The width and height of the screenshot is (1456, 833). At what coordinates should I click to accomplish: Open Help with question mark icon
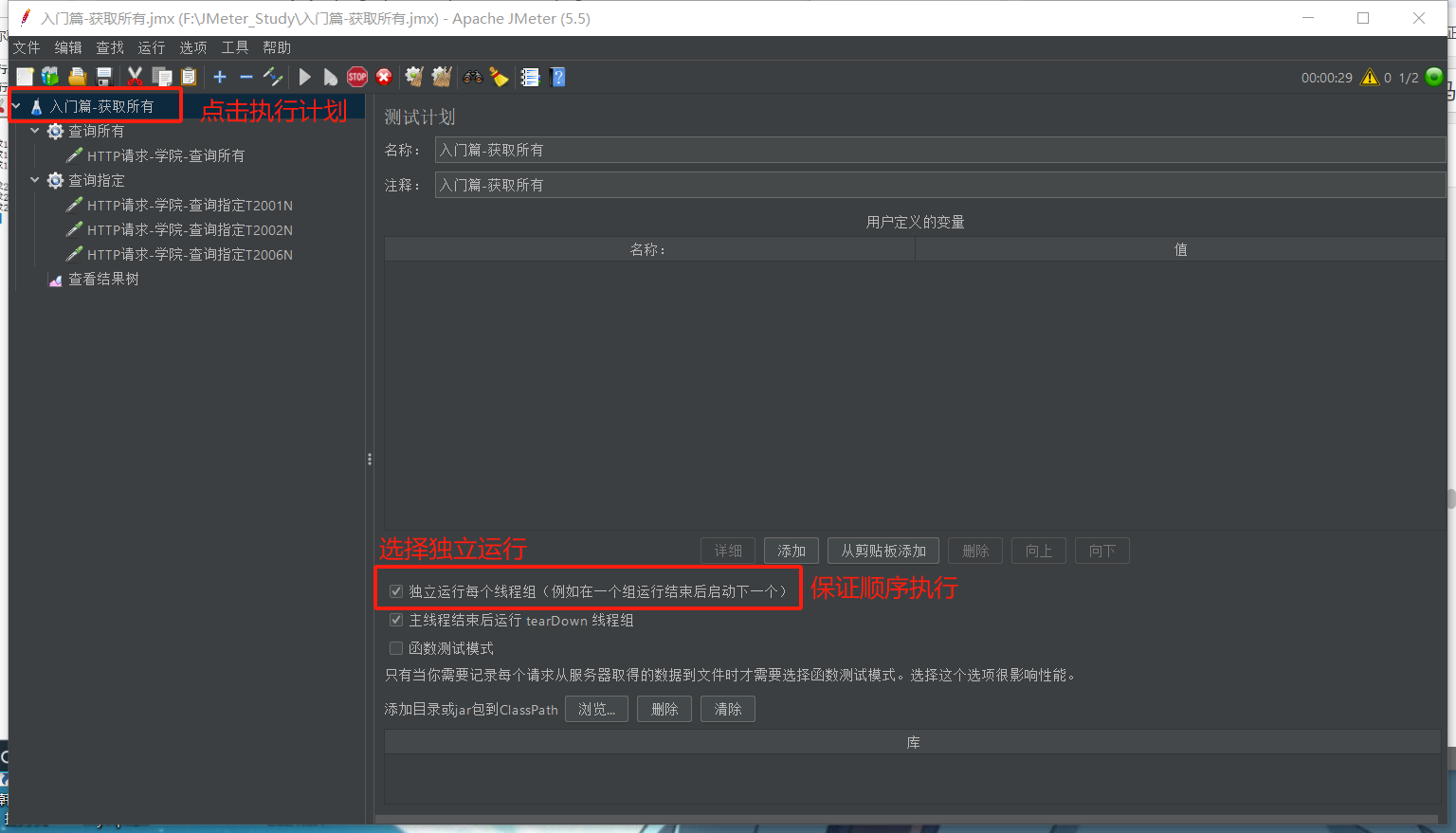point(558,77)
